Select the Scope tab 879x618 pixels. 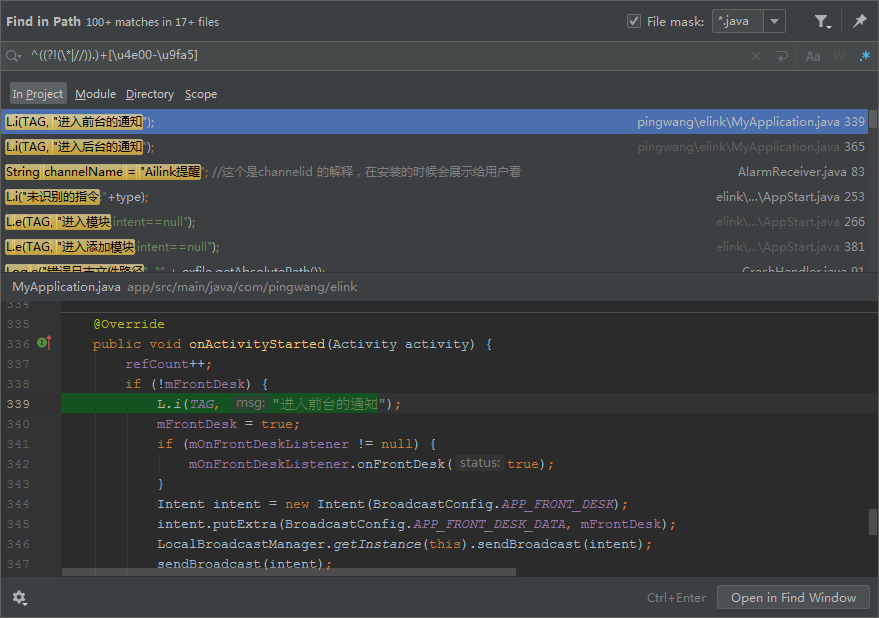click(x=201, y=94)
